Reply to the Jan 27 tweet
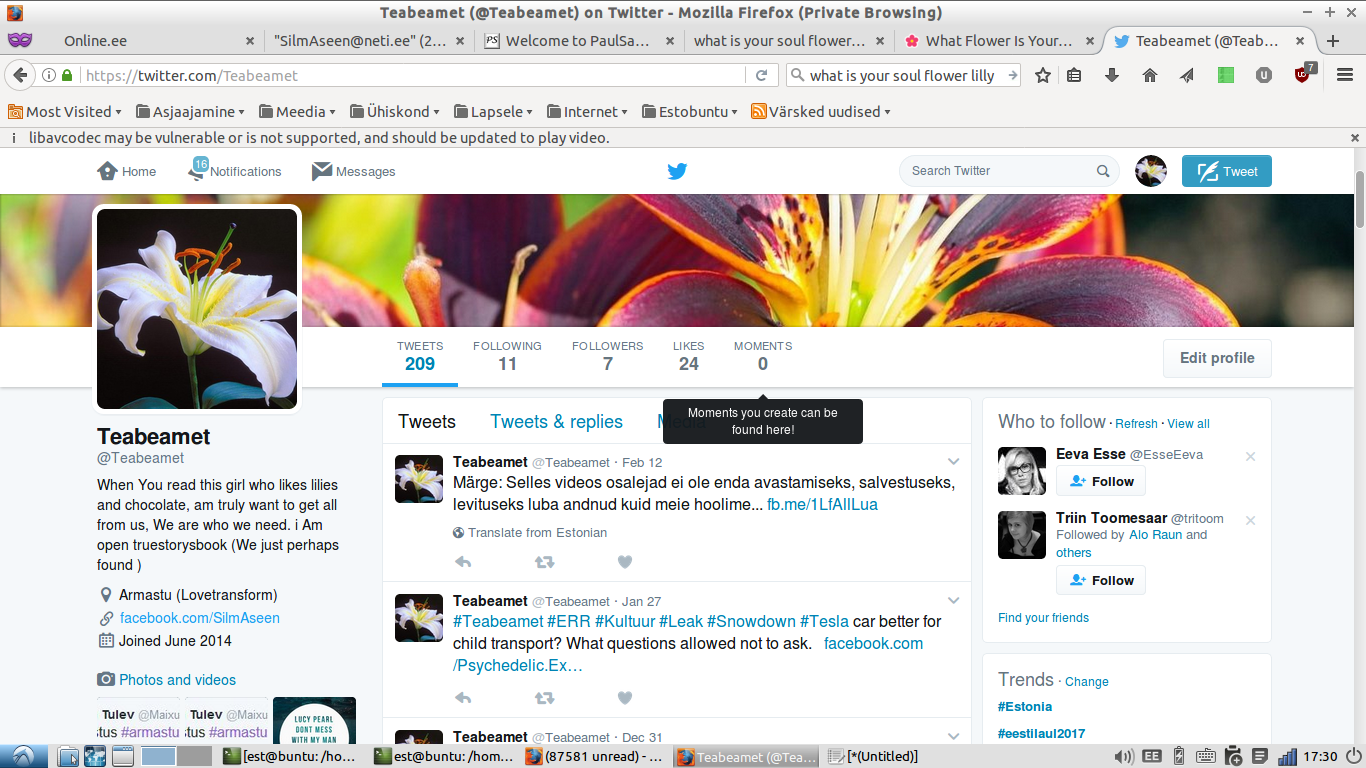This screenshot has width=1366, height=768. pos(463,698)
